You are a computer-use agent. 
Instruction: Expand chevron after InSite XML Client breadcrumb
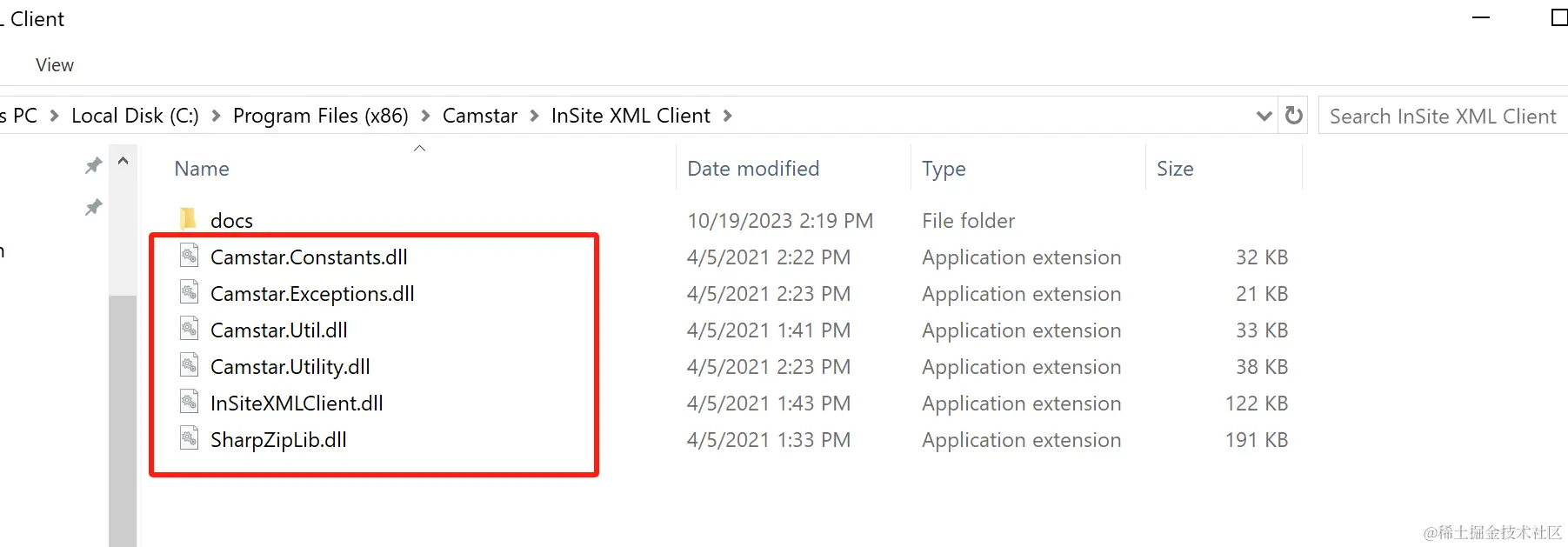pos(727,116)
